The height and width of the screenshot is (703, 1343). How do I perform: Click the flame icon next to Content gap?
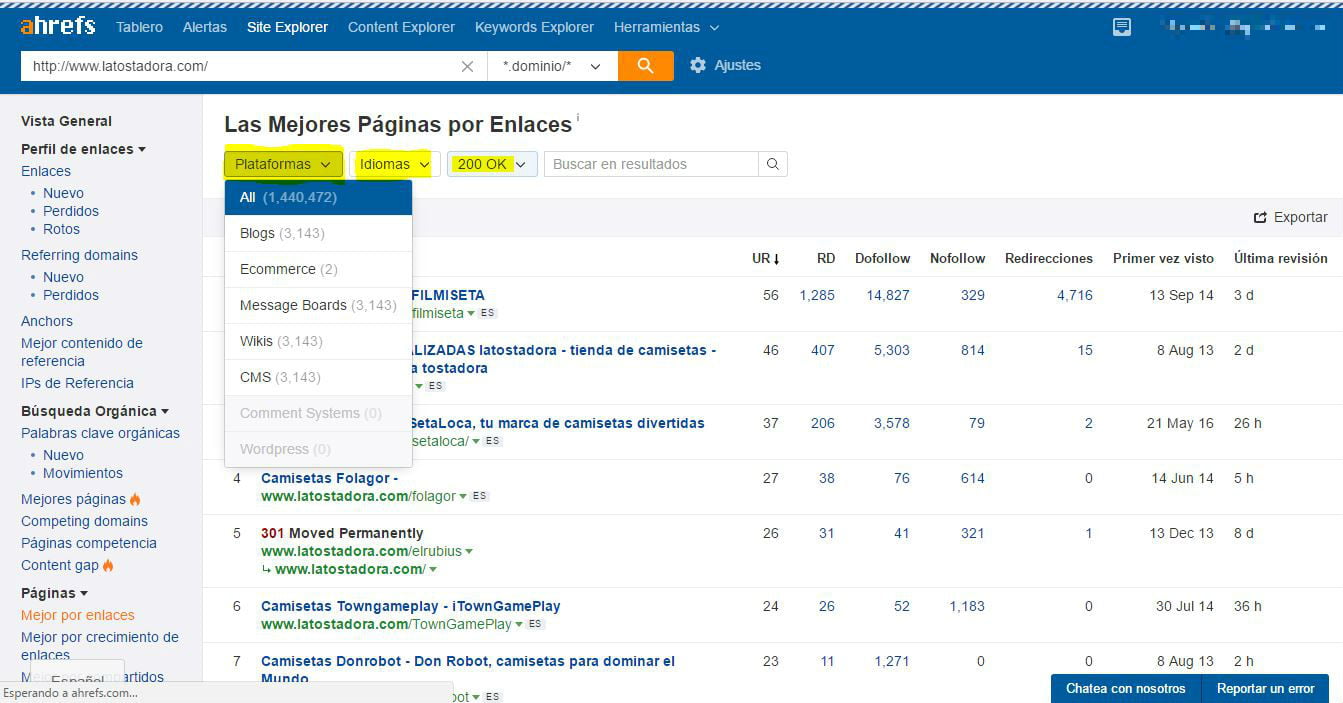point(108,565)
